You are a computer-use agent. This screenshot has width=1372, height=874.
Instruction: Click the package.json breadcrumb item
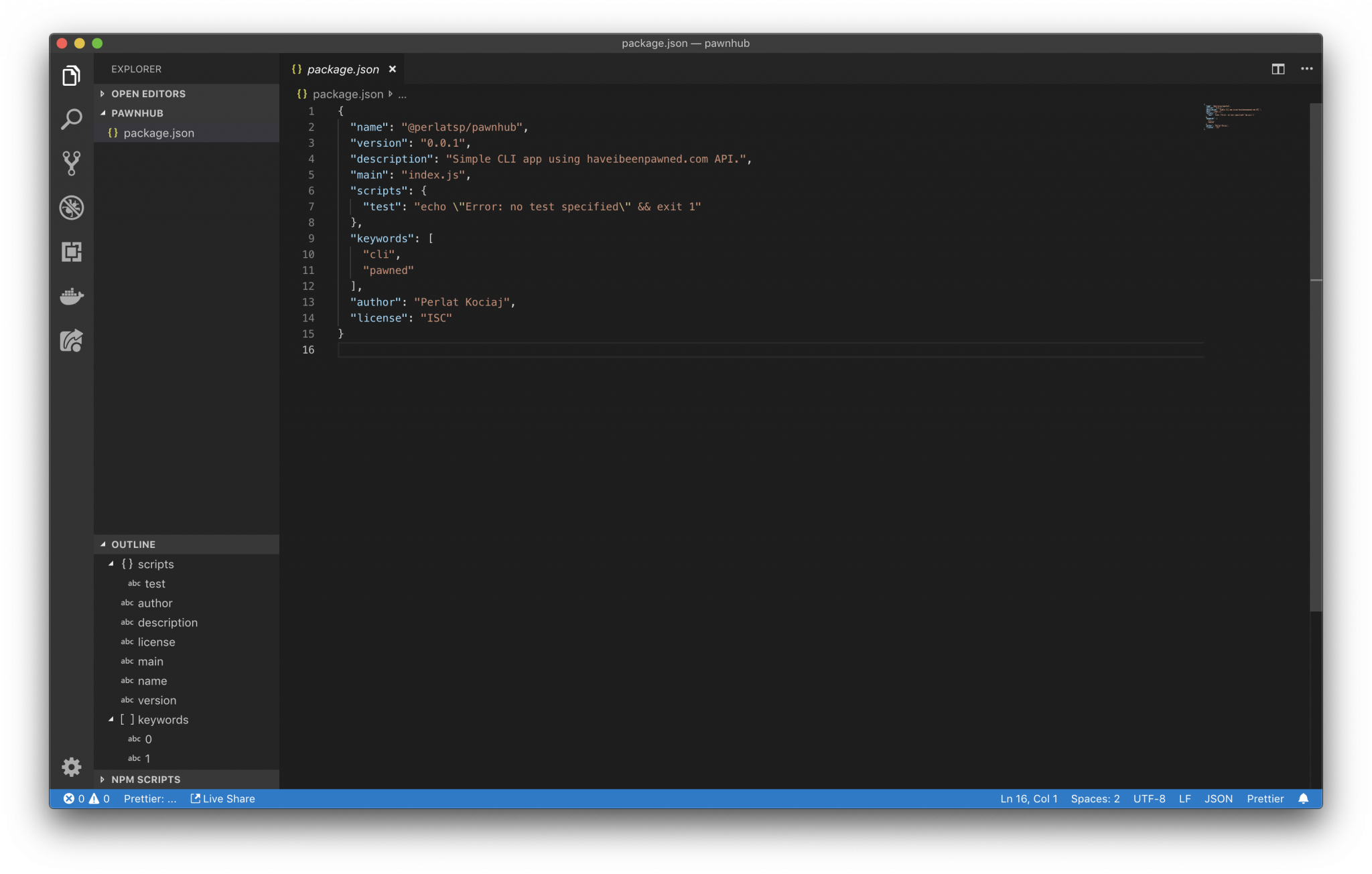point(348,94)
